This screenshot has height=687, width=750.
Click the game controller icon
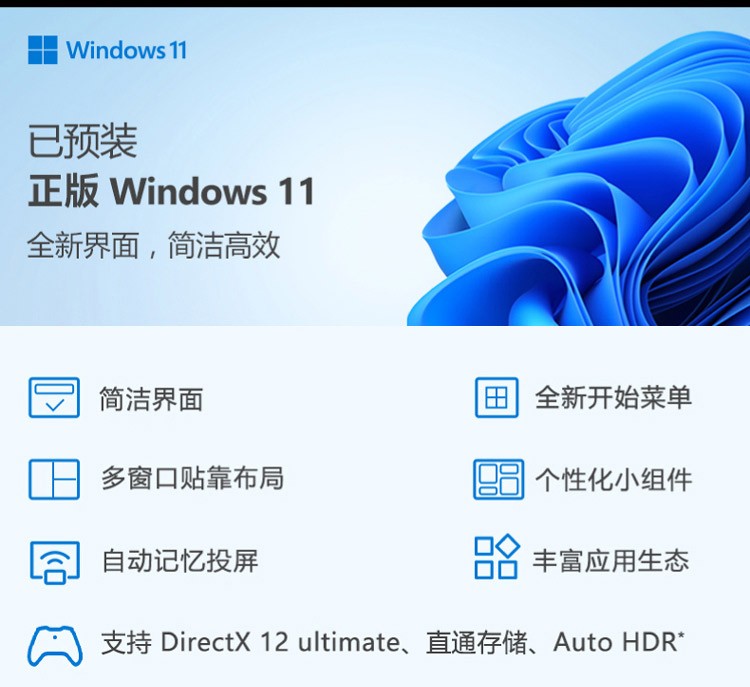[x=55, y=646]
